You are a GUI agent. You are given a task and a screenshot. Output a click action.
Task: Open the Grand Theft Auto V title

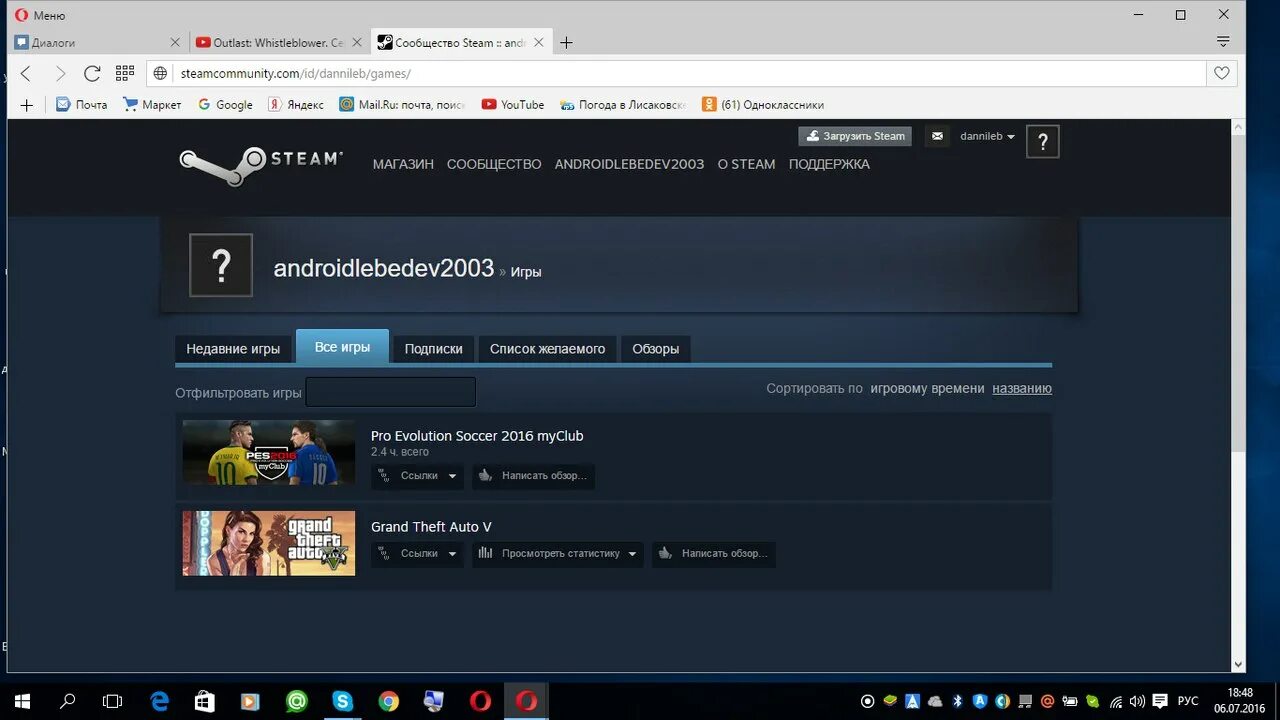pyautogui.click(x=431, y=527)
